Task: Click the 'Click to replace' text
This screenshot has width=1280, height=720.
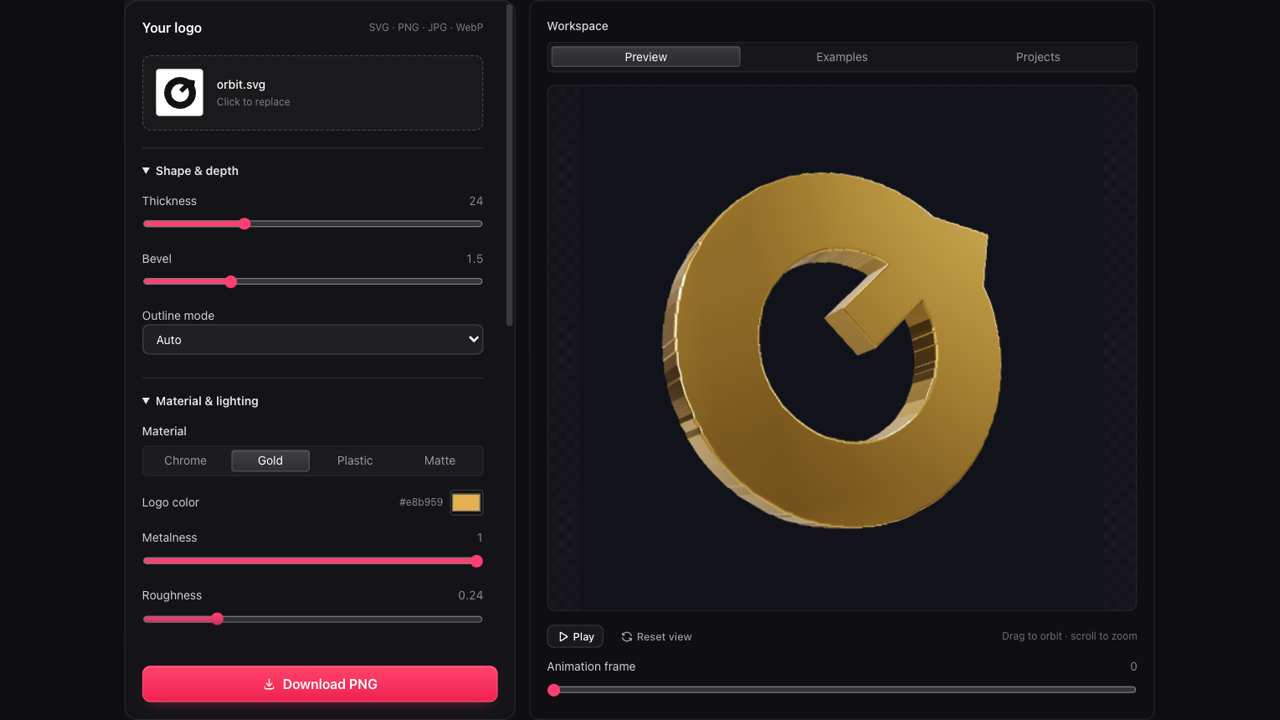Action: point(253,102)
